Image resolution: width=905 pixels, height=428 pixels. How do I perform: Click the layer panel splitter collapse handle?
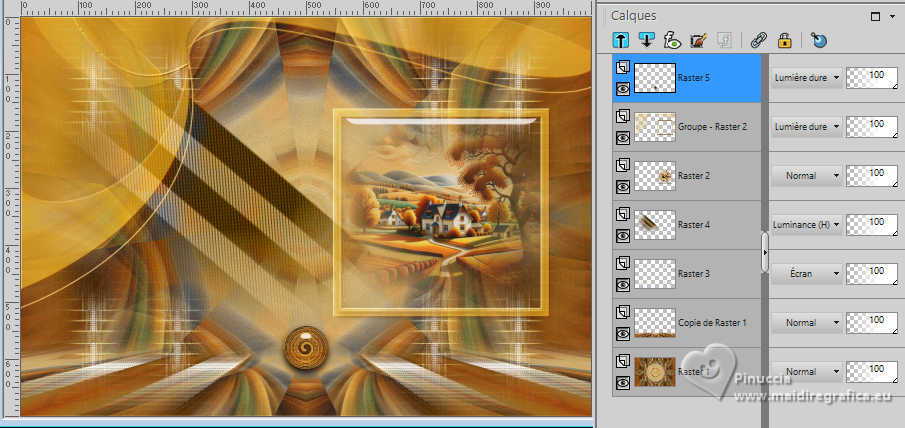tap(765, 250)
